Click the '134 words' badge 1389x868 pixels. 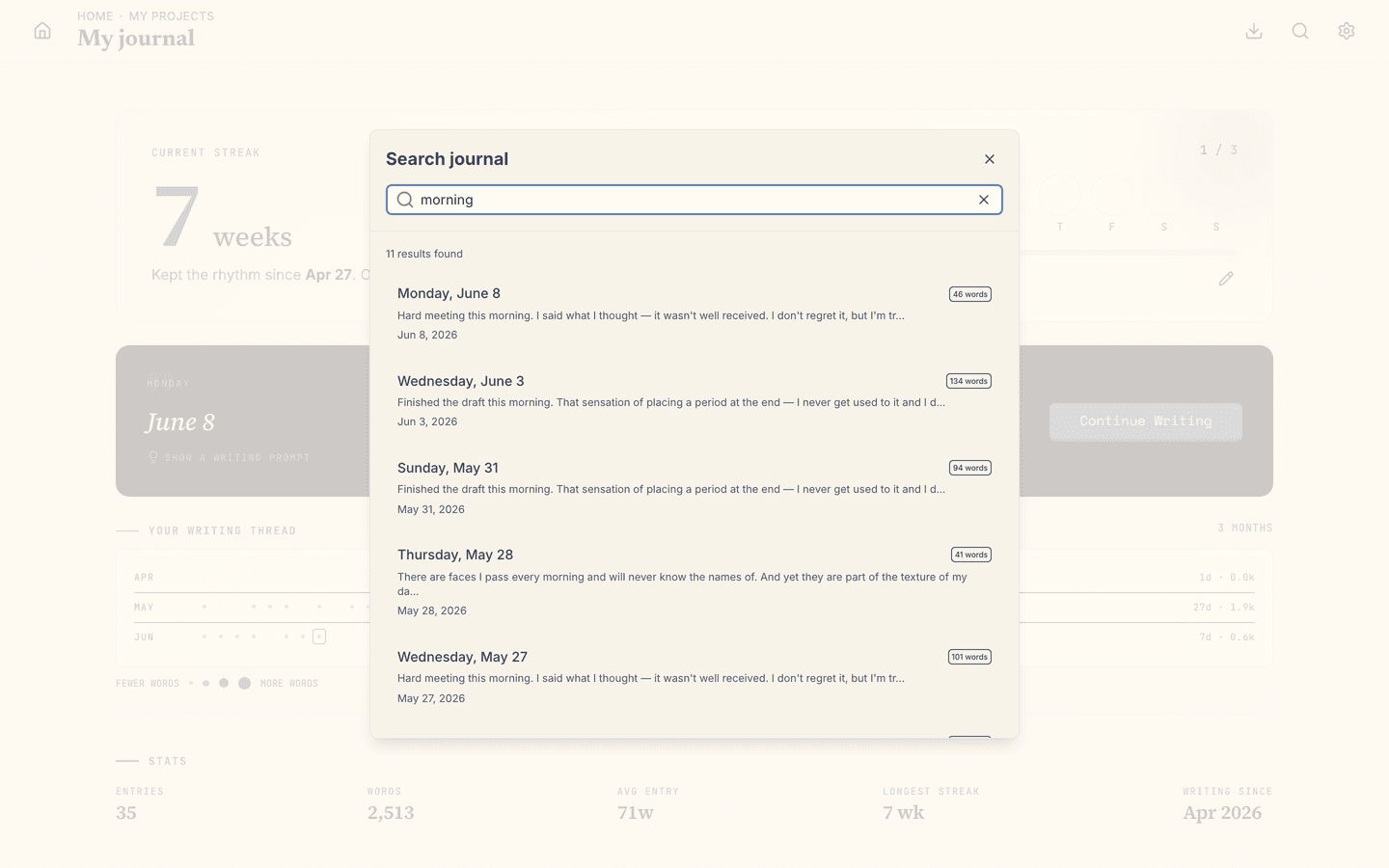pos(968,381)
